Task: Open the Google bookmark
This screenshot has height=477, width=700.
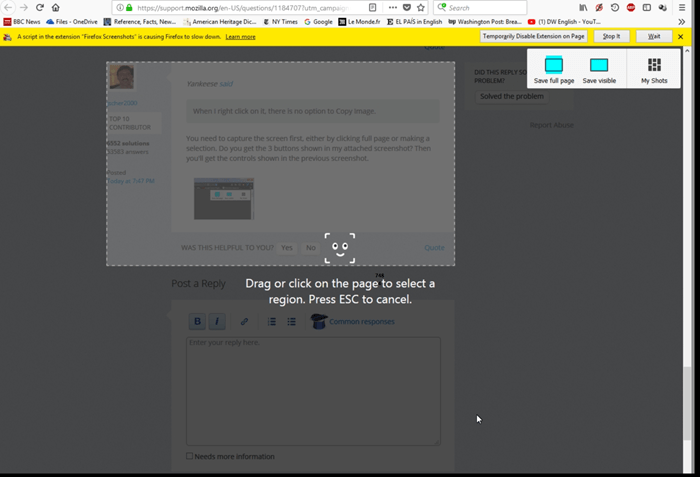Action: 318,21
